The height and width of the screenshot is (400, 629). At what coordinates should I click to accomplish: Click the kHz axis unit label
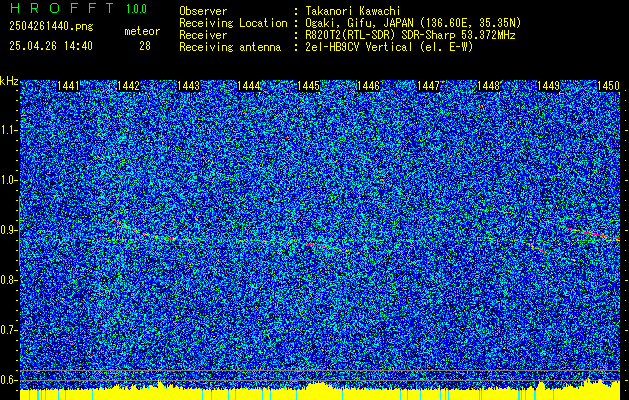click(9, 81)
